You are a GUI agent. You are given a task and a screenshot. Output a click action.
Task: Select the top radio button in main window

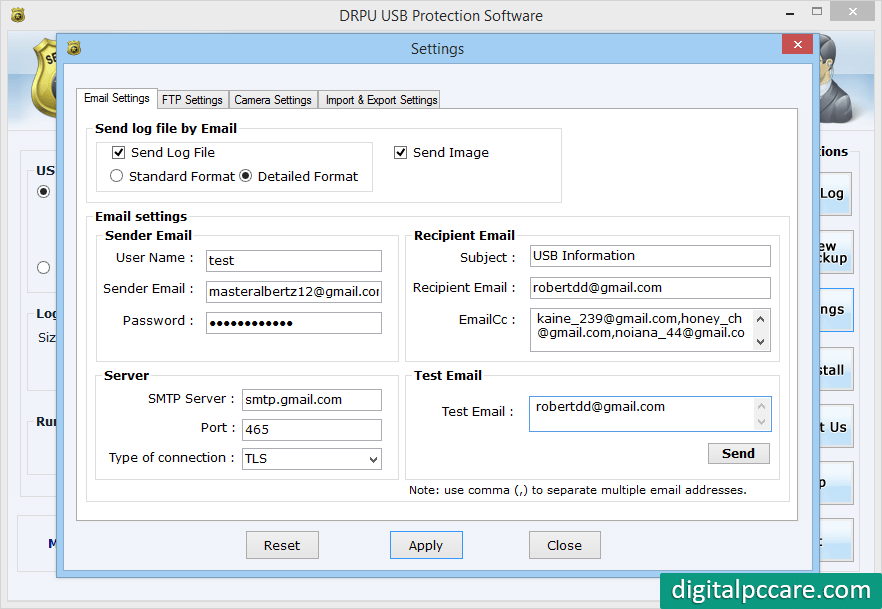[43, 192]
